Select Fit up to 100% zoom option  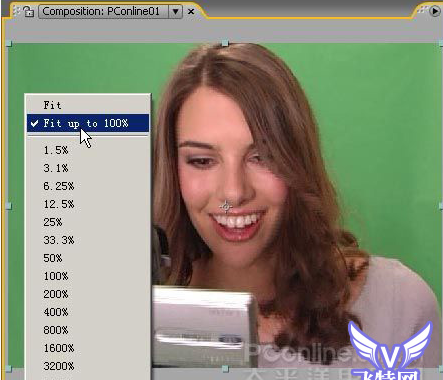pyautogui.click(x=88, y=123)
